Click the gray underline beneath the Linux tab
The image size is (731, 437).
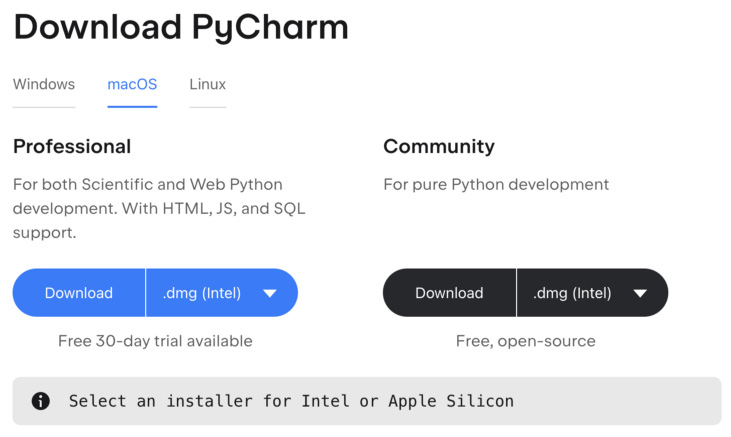[x=207, y=107]
